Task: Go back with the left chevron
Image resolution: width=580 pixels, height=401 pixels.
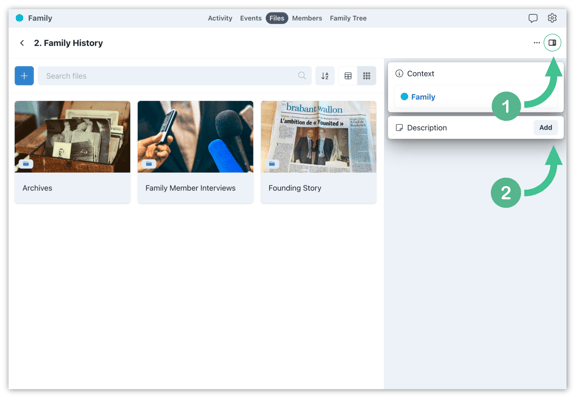Action: 22,43
